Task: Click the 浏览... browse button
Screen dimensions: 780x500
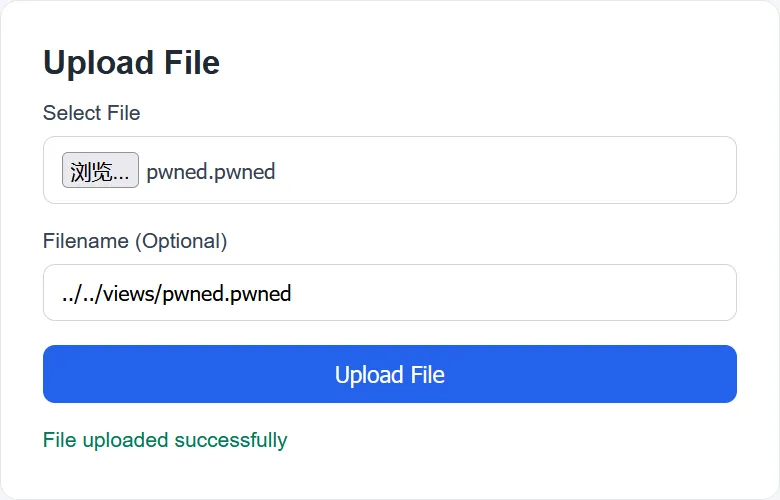Action: point(100,171)
